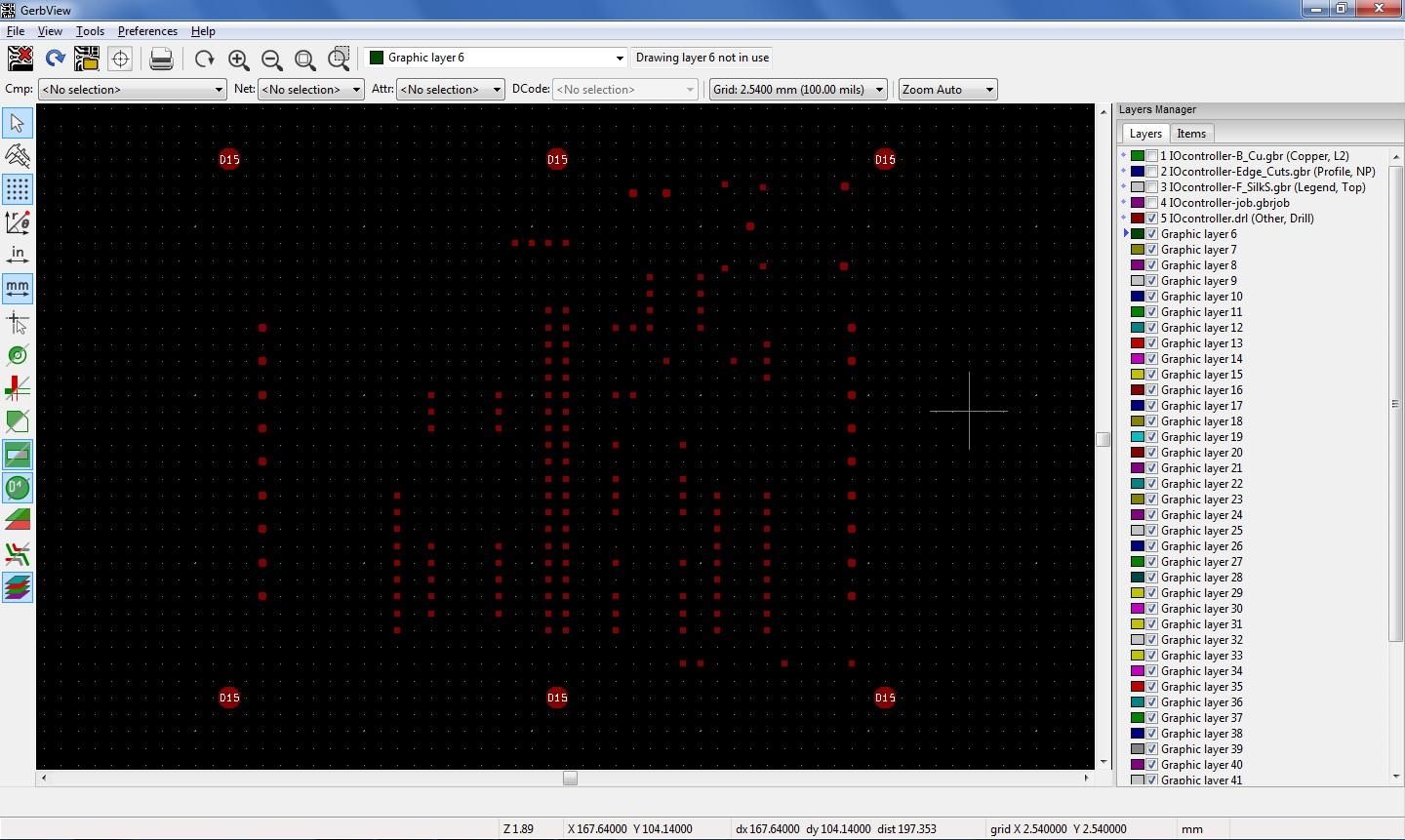
Task: Select the selection arrow tool
Action: [x=17, y=123]
